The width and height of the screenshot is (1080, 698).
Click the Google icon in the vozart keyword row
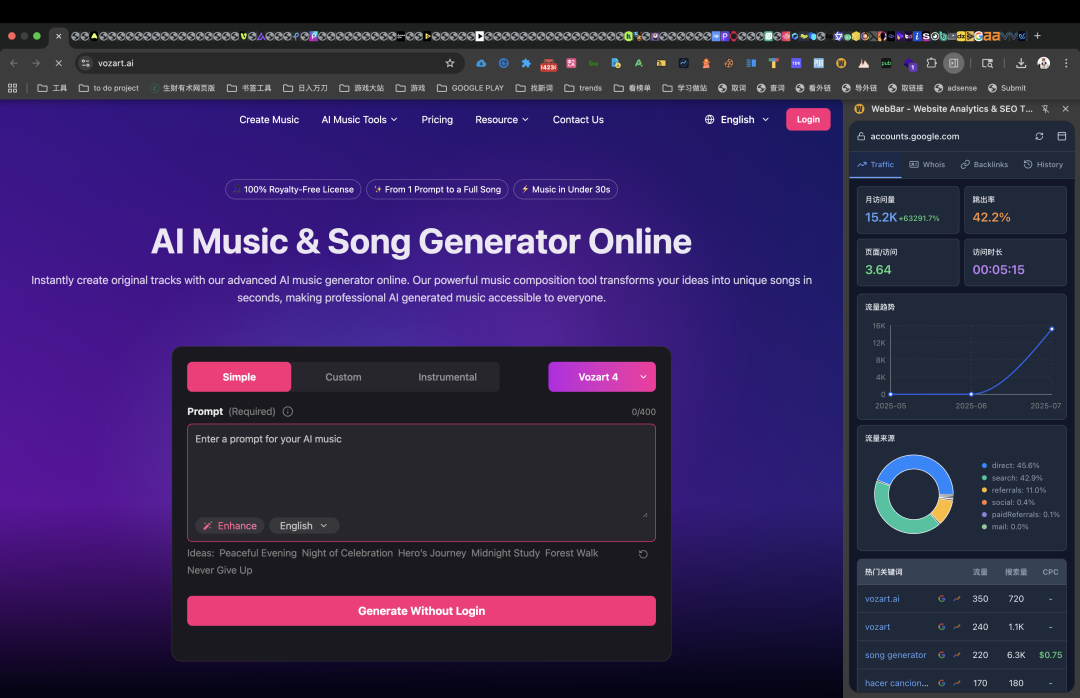tap(942, 627)
